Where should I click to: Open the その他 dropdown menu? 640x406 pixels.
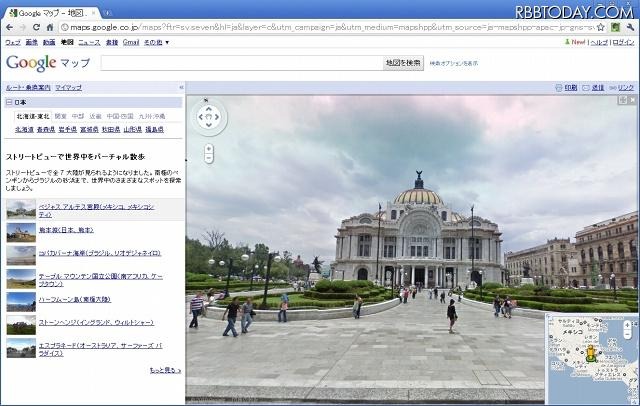tap(156, 42)
